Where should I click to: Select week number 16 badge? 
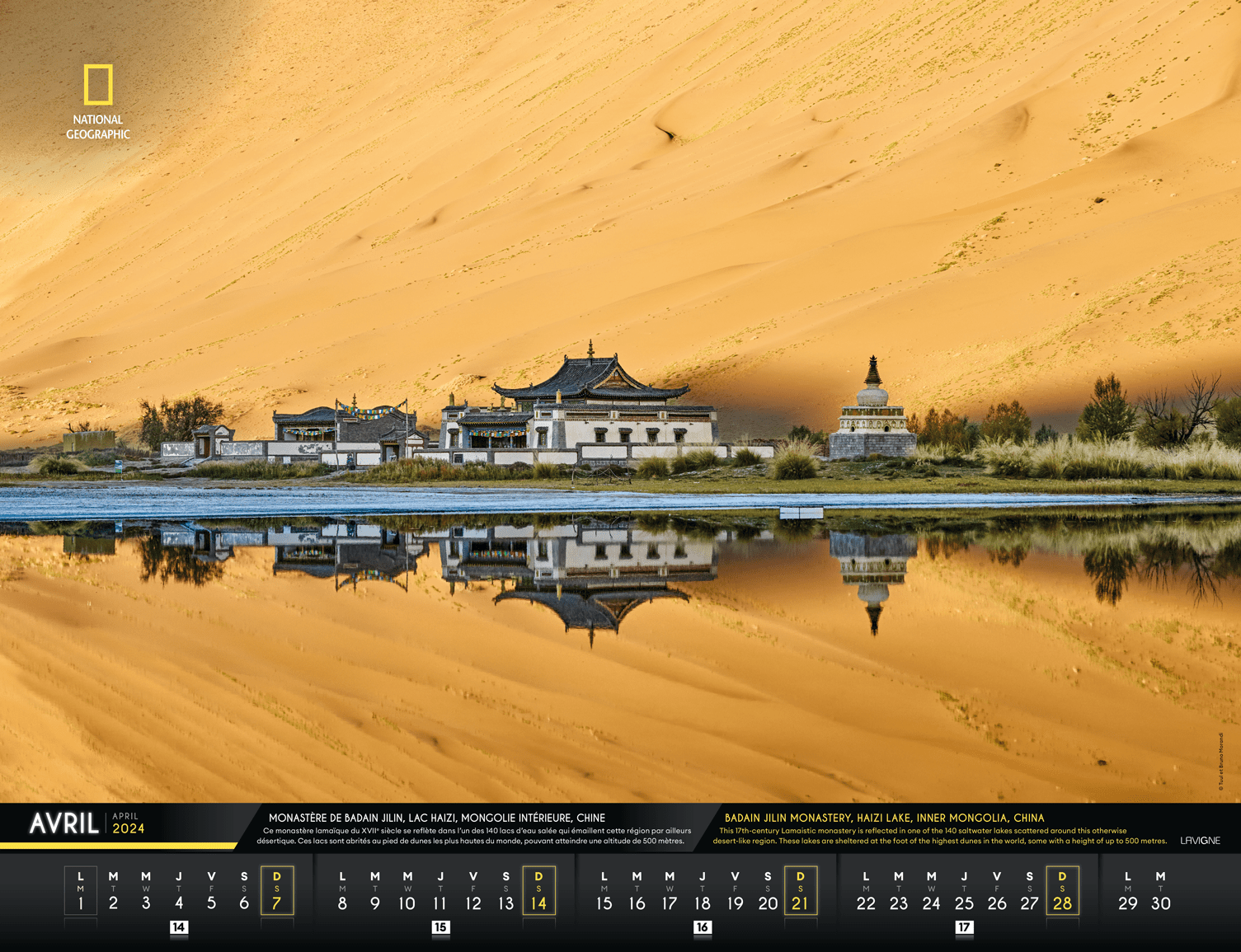pos(702,927)
